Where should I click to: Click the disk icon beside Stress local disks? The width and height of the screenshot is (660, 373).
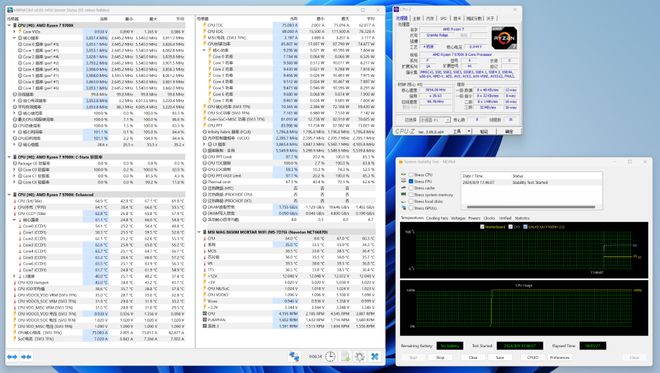(x=404, y=201)
